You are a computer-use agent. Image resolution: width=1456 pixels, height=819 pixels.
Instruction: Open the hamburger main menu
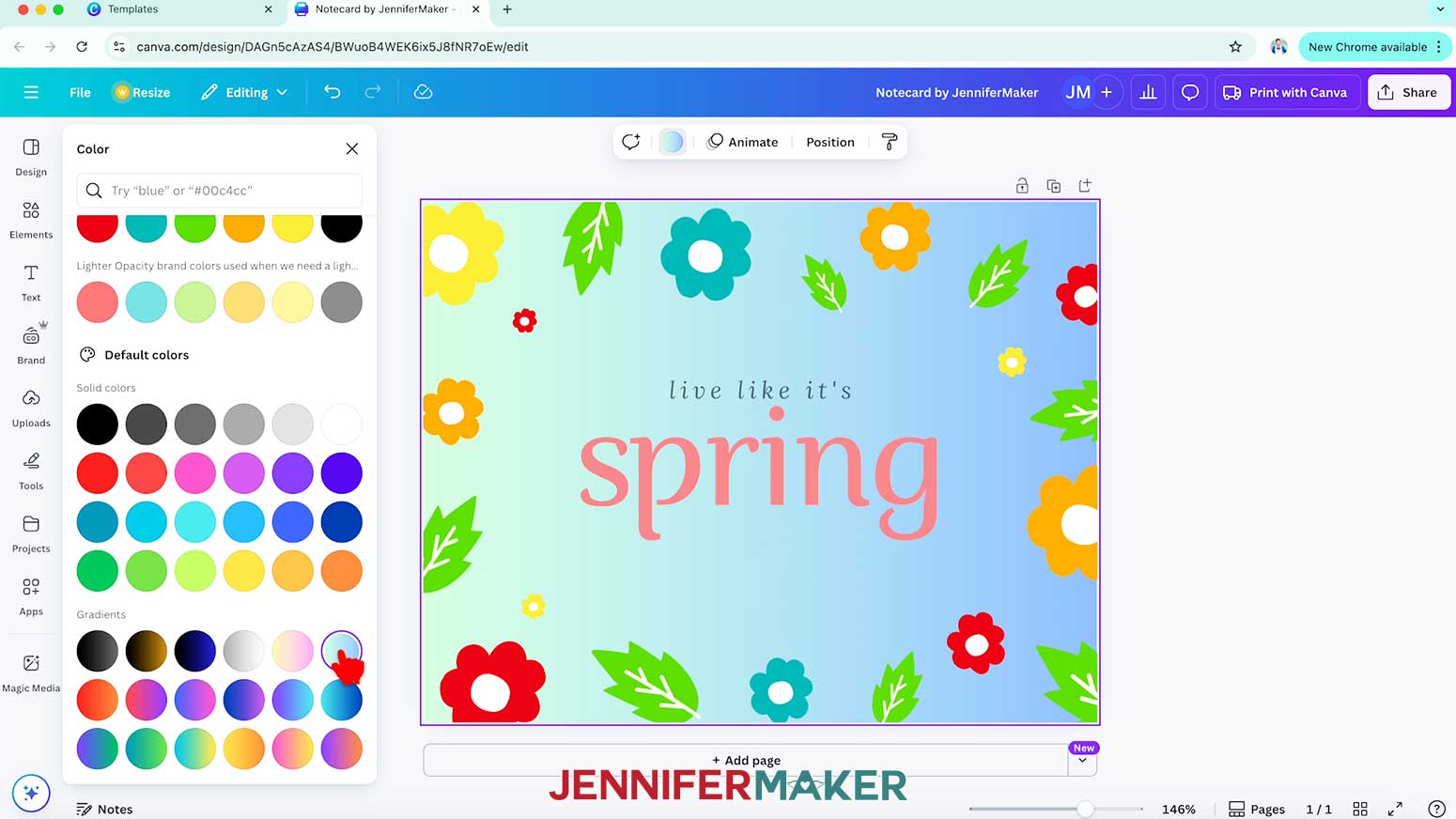[31, 92]
